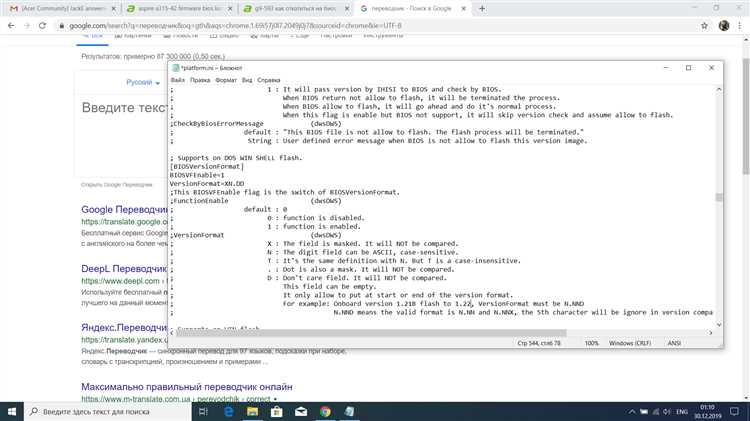Open Windows Start menu

click(12, 411)
